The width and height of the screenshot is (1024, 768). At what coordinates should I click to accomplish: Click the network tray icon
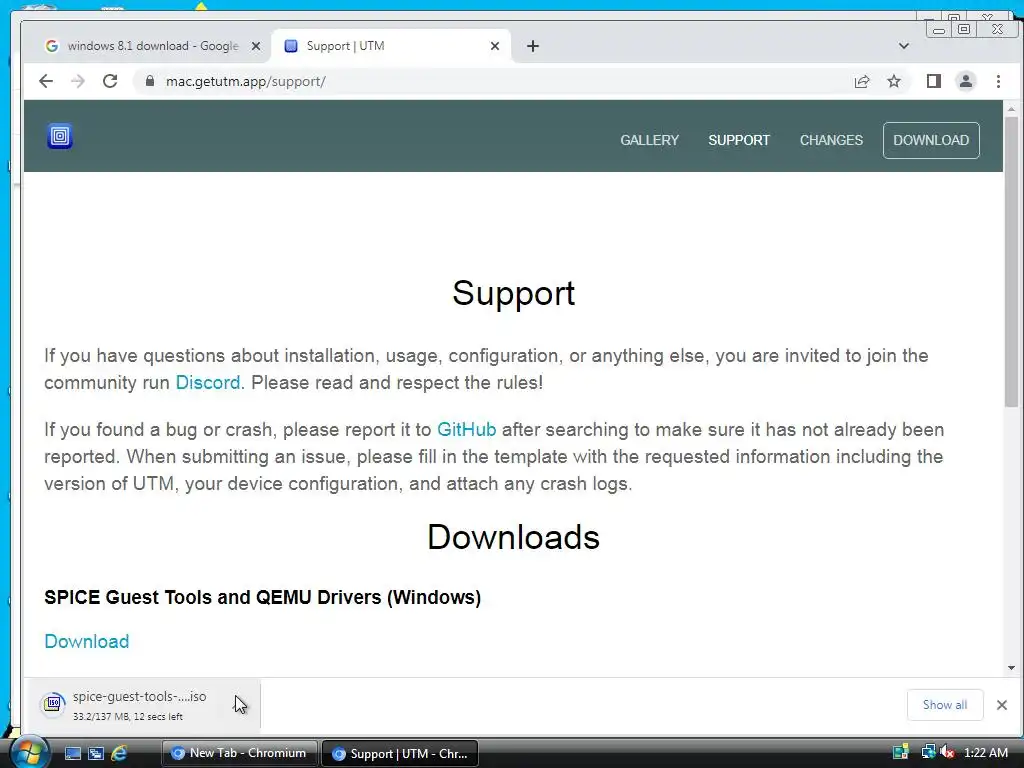pyautogui.click(x=927, y=752)
